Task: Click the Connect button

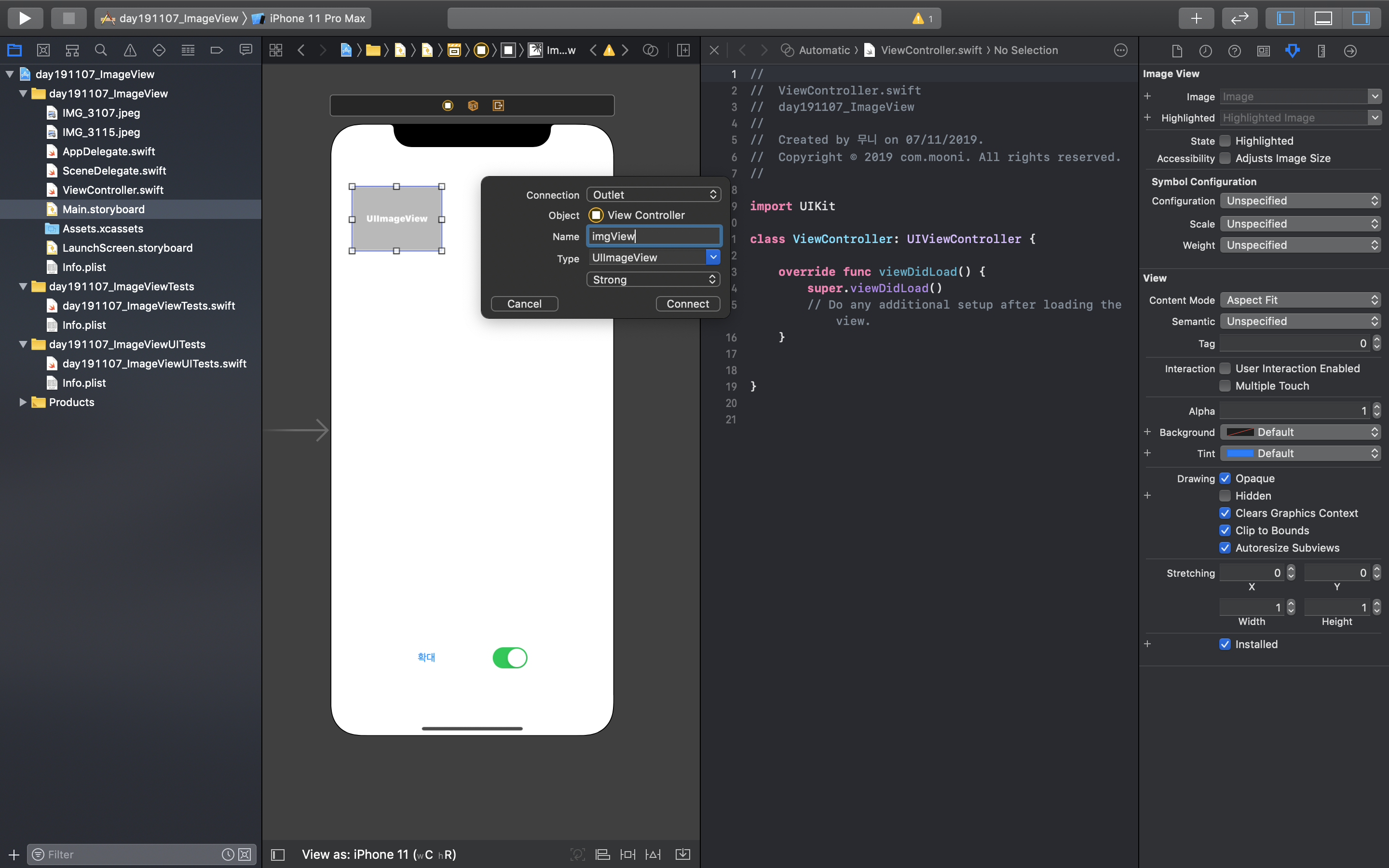Action: point(687,304)
